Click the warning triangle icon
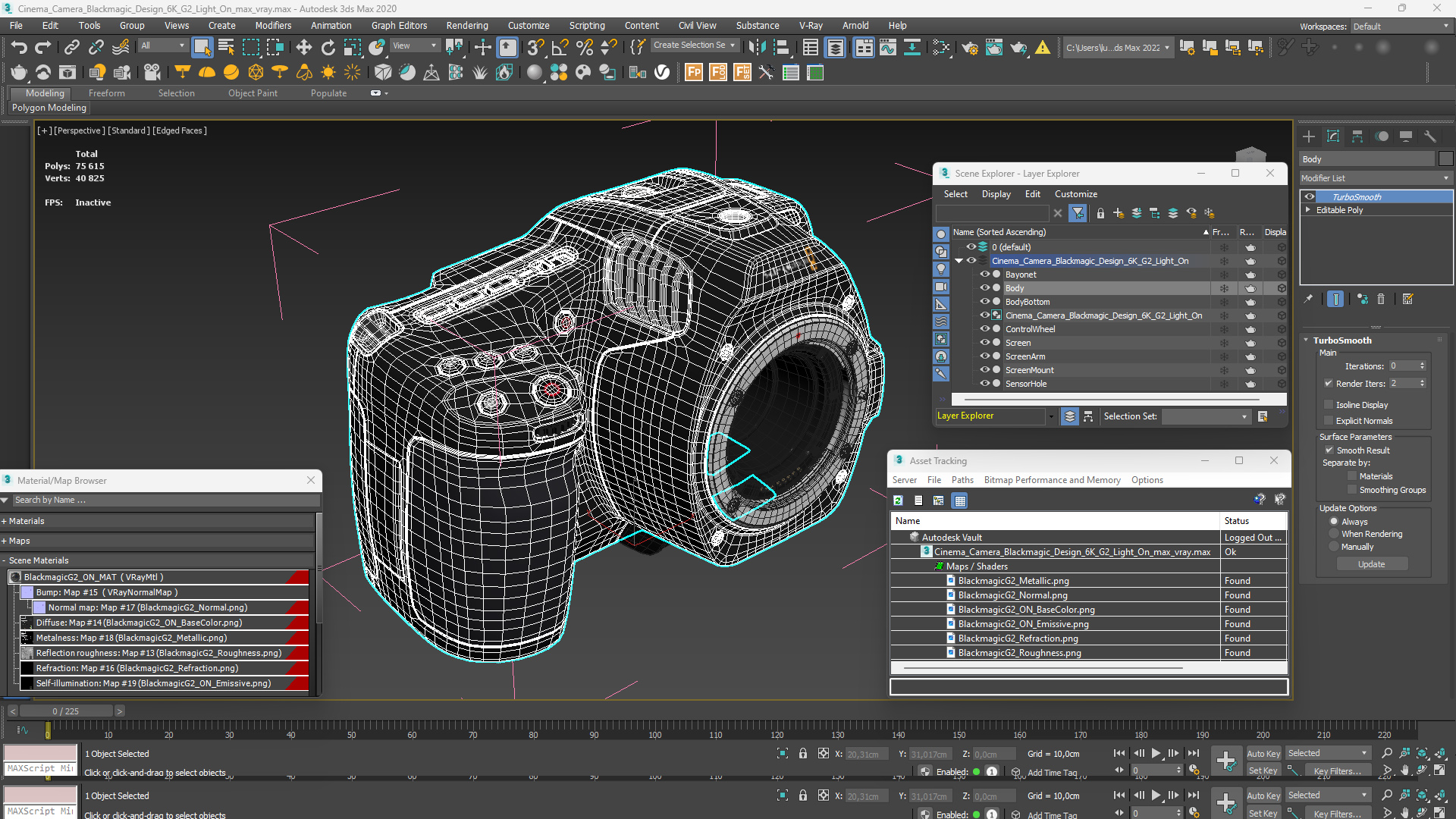Image resolution: width=1456 pixels, height=819 pixels. click(1043, 48)
